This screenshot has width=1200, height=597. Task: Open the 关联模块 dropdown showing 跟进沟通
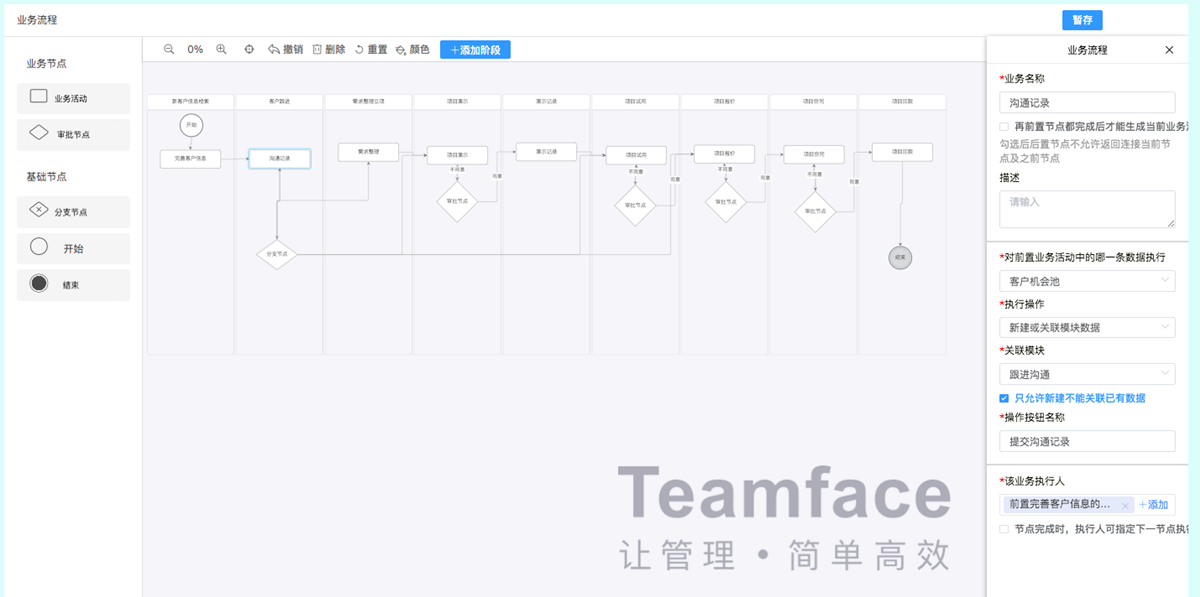1087,374
